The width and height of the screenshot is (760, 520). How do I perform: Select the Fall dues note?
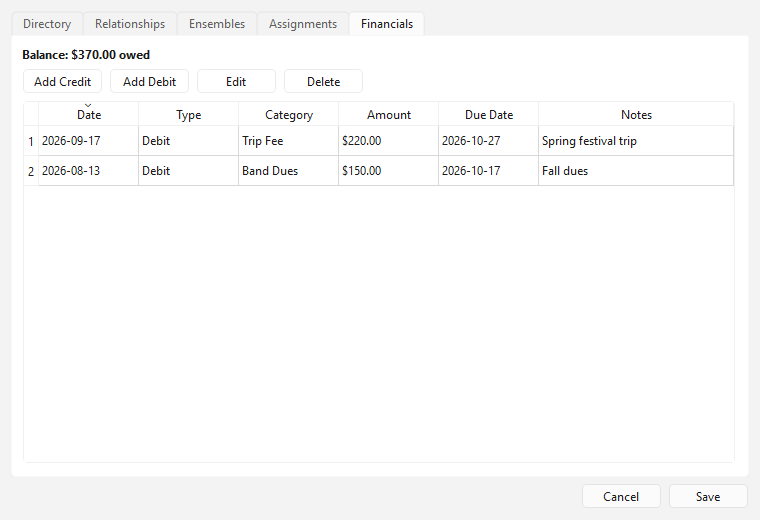click(x=636, y=171)
